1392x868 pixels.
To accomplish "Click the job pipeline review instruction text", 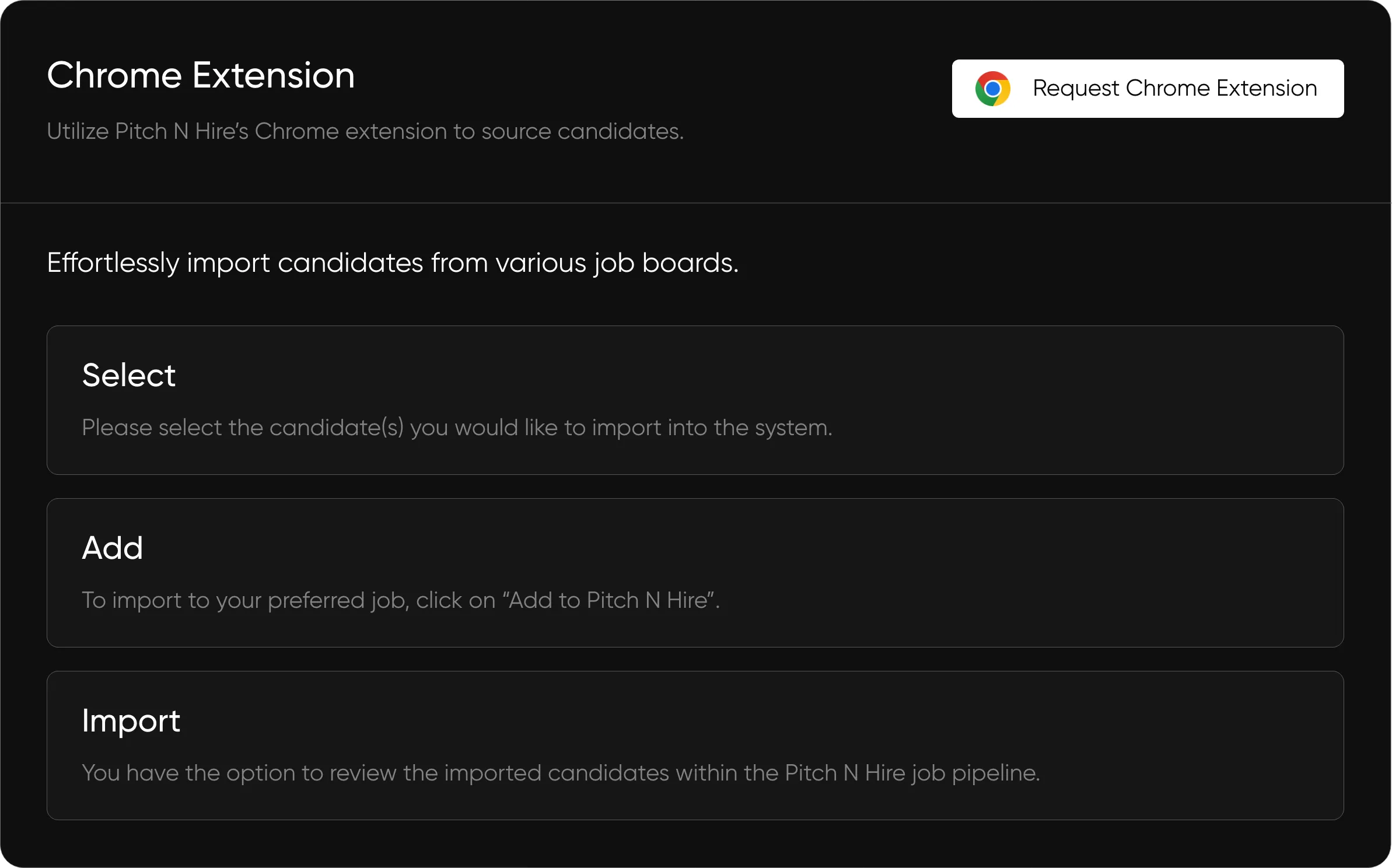I will 561,773.
